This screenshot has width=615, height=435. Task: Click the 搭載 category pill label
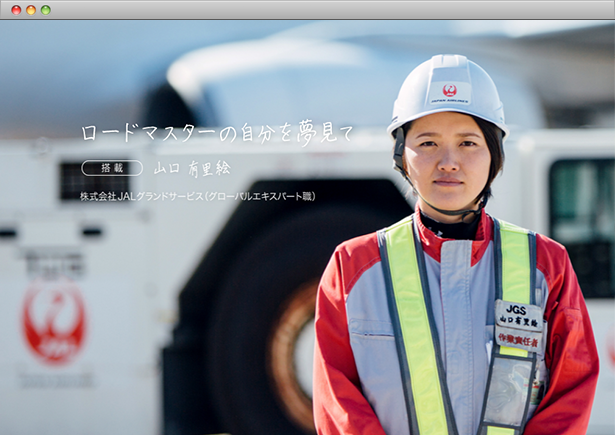pos(112,168)
